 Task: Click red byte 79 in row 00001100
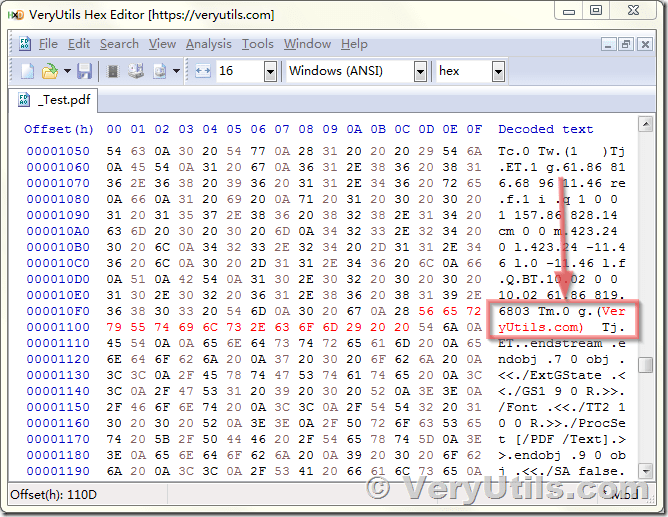pyautogui.click(x=114, y=327)
